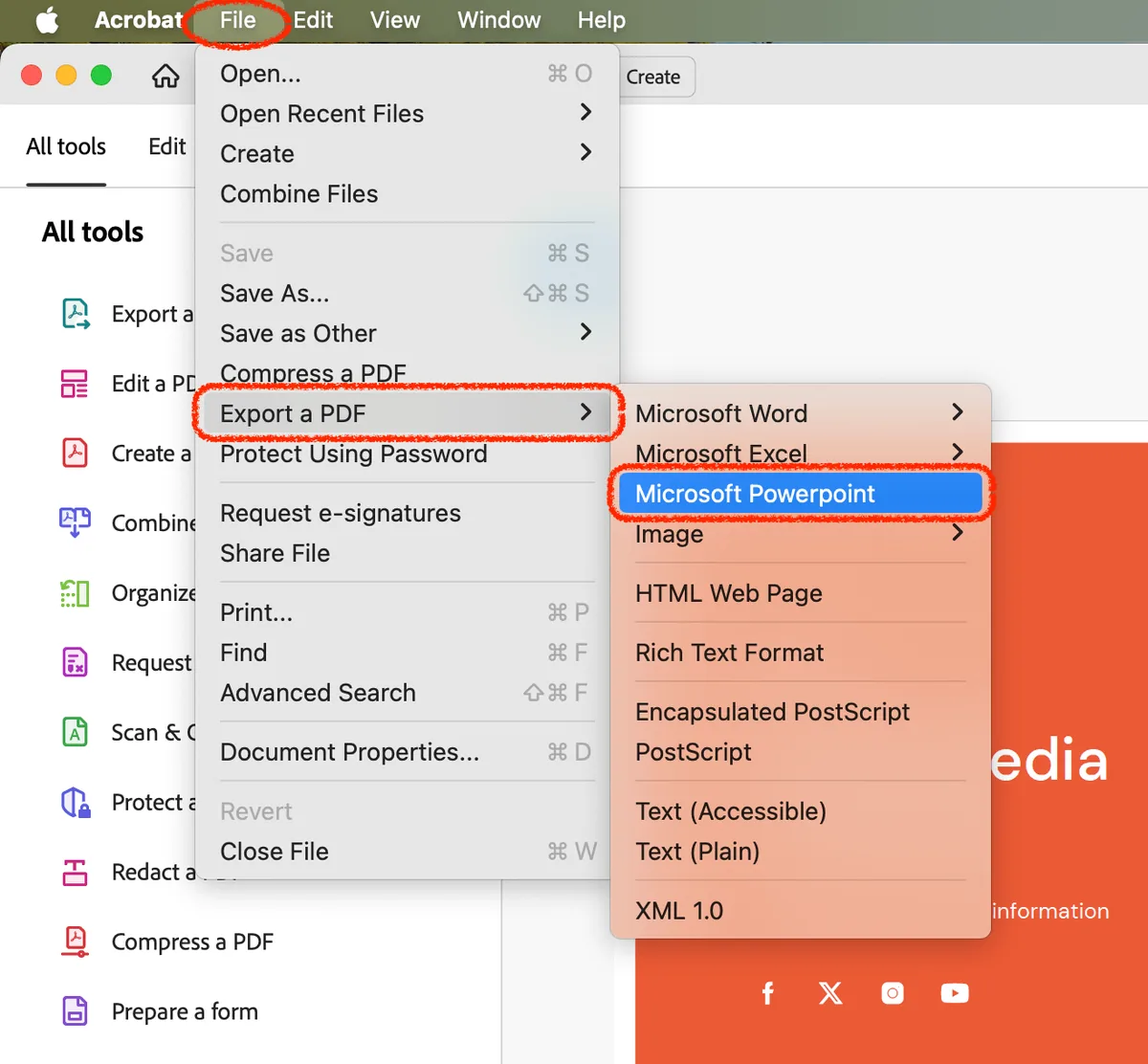This screenshot has width=1148, height=1064.
Task: Open the View menu in the menu bar
Action: coord(395,20)
